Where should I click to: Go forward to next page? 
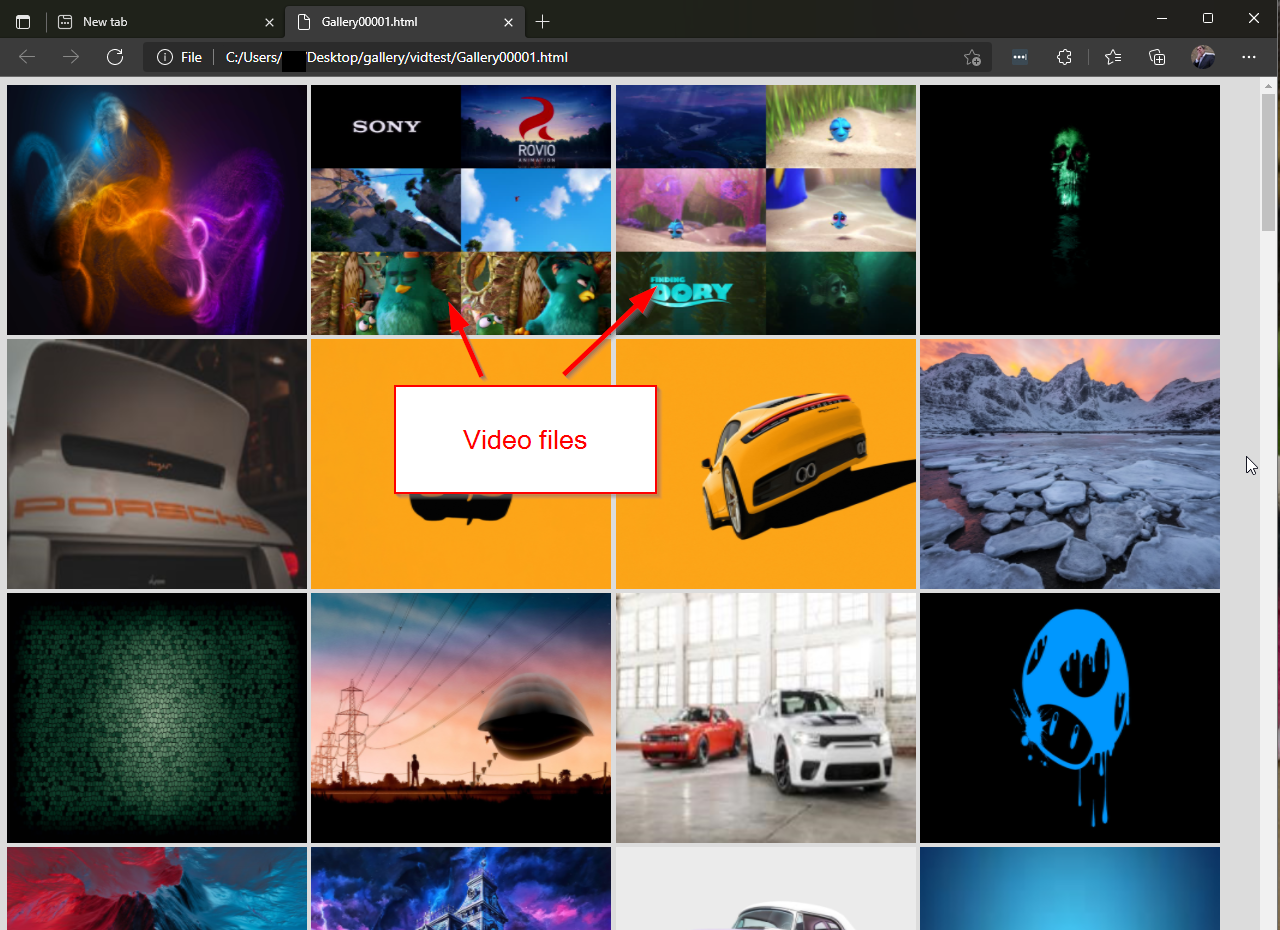point(71,57)
